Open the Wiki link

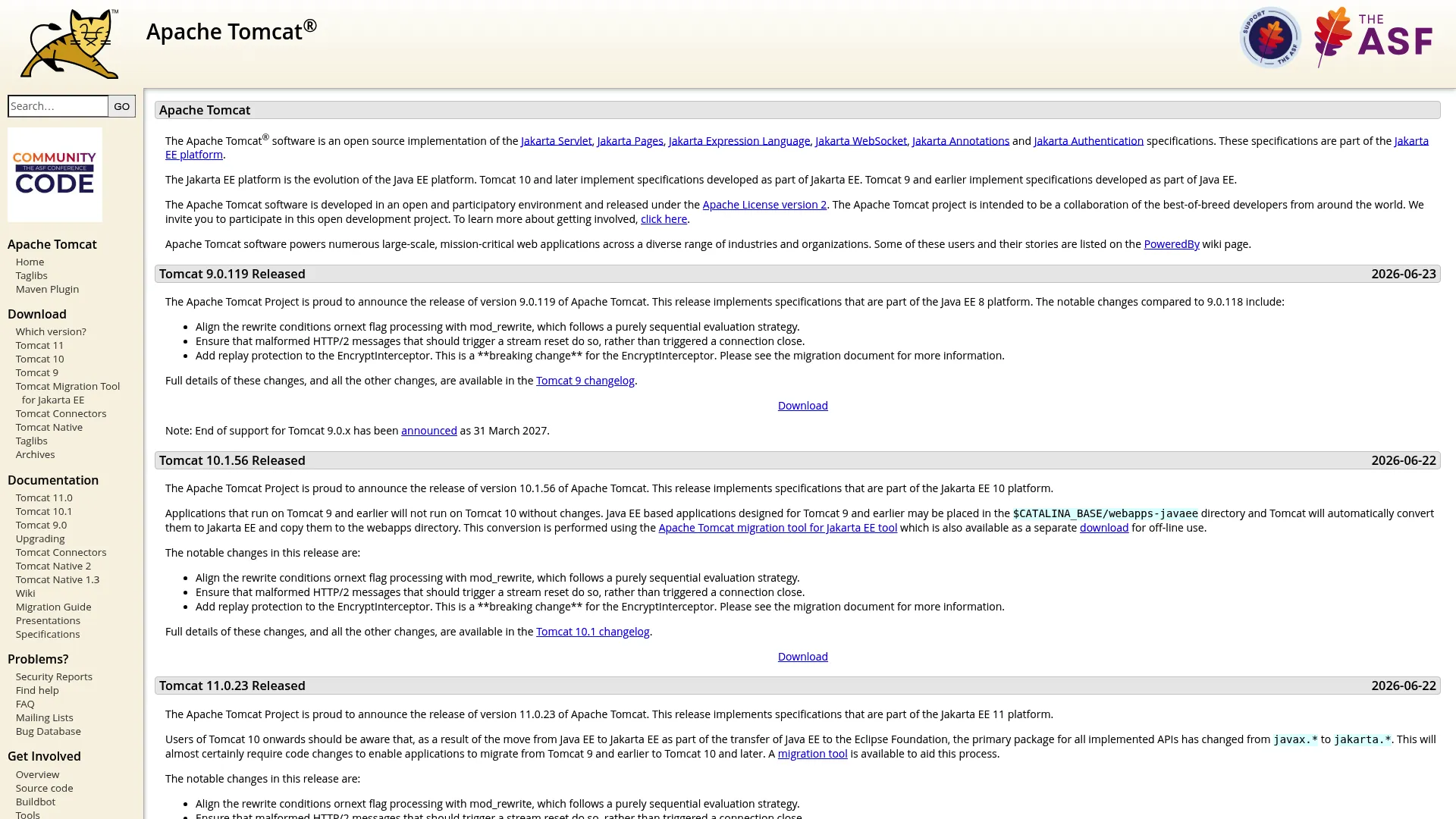(25, 593)
